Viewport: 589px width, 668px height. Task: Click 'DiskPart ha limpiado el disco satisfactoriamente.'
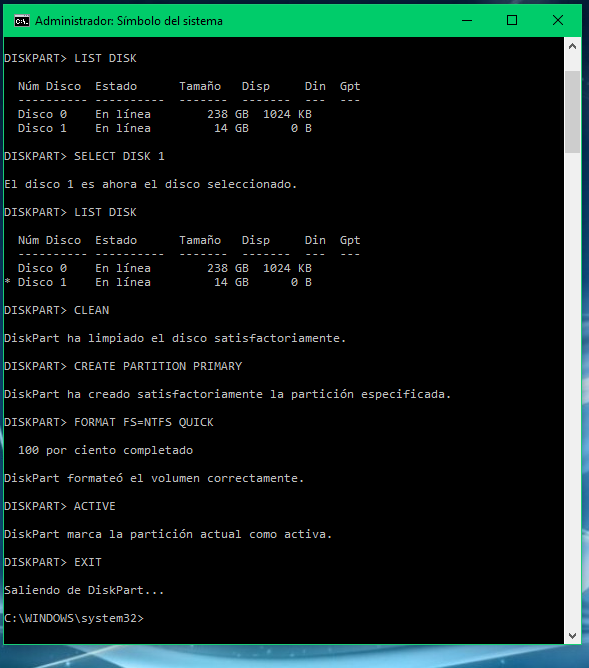pos(175,338)
